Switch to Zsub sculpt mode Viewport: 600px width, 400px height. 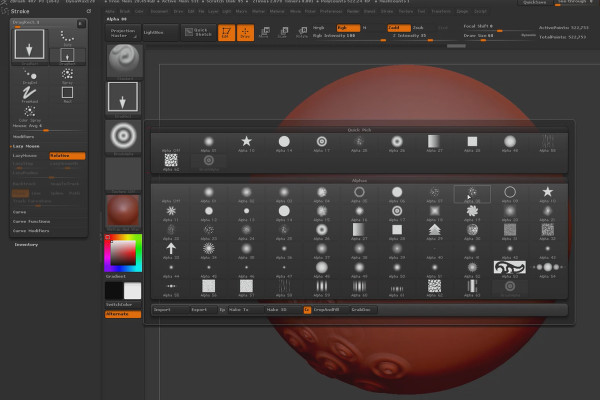[418, 28]
